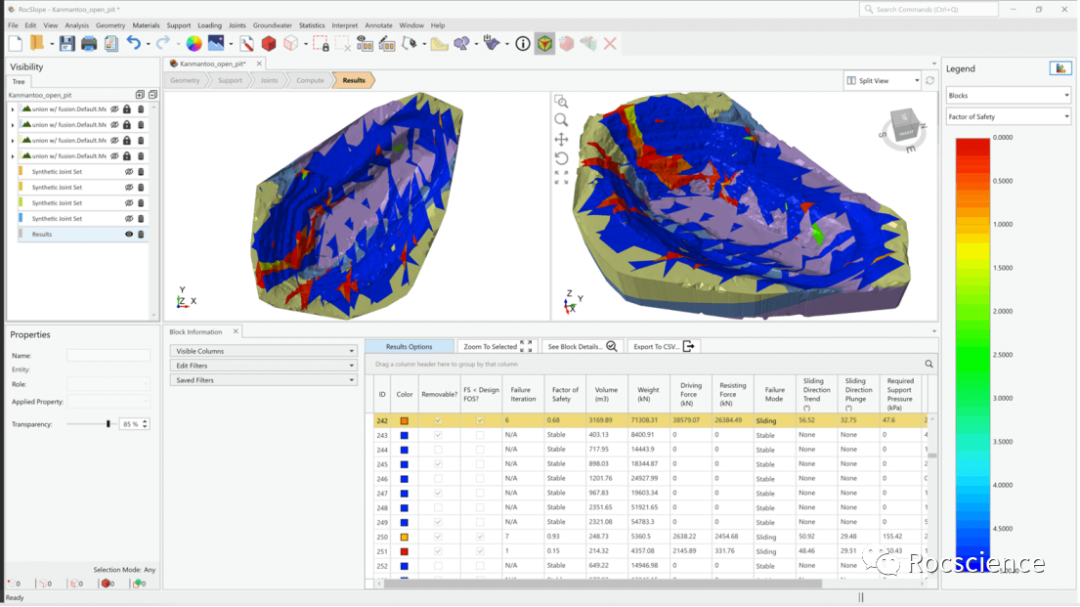Open the Split View dropdown

[882, 80]
